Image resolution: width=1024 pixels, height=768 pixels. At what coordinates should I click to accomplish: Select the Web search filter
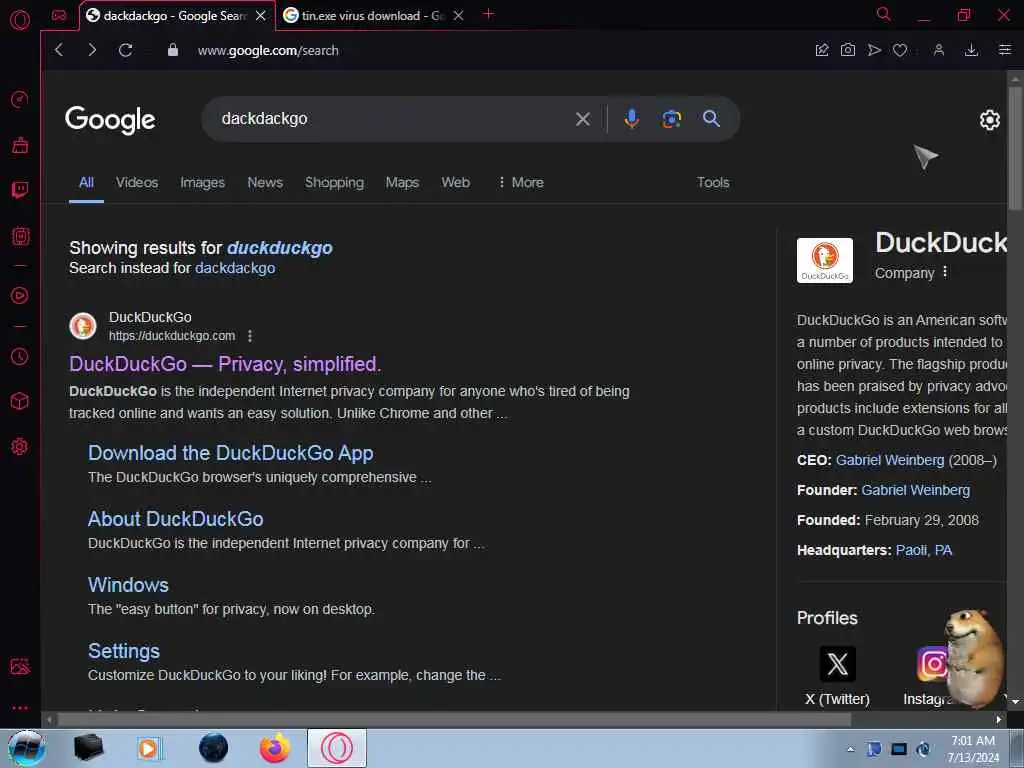(455, 182)
